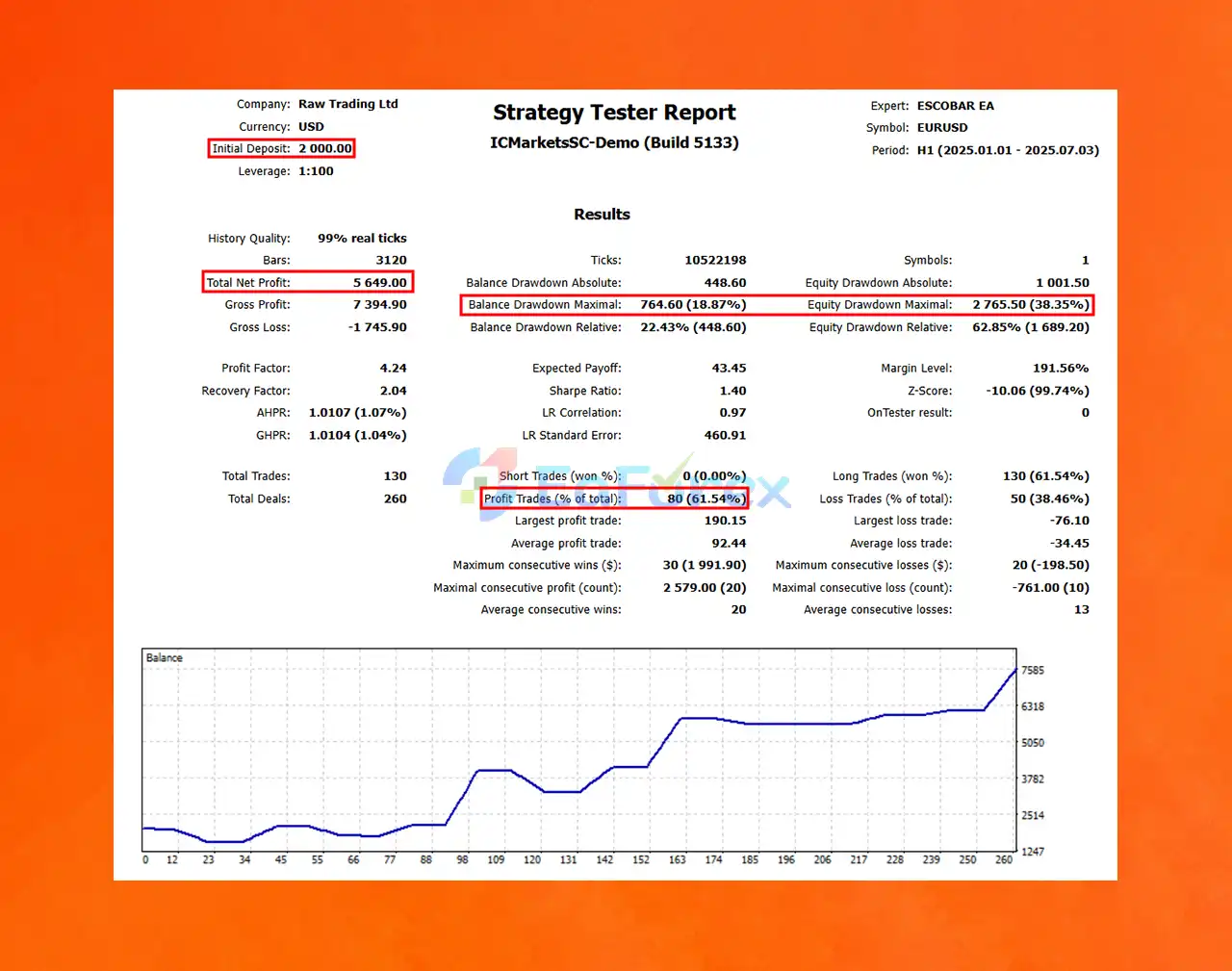Click the Profit Trades percent of total row
1232x971 pixels.
pyautogui.click(x=614, y=498)
